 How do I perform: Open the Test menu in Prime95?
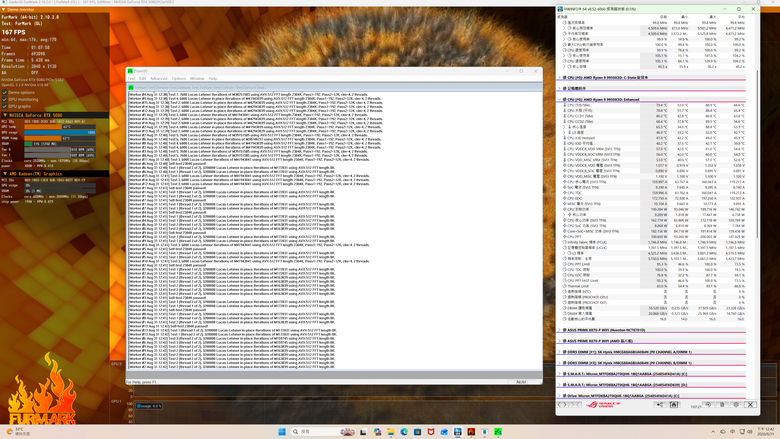tap(131, 79)
